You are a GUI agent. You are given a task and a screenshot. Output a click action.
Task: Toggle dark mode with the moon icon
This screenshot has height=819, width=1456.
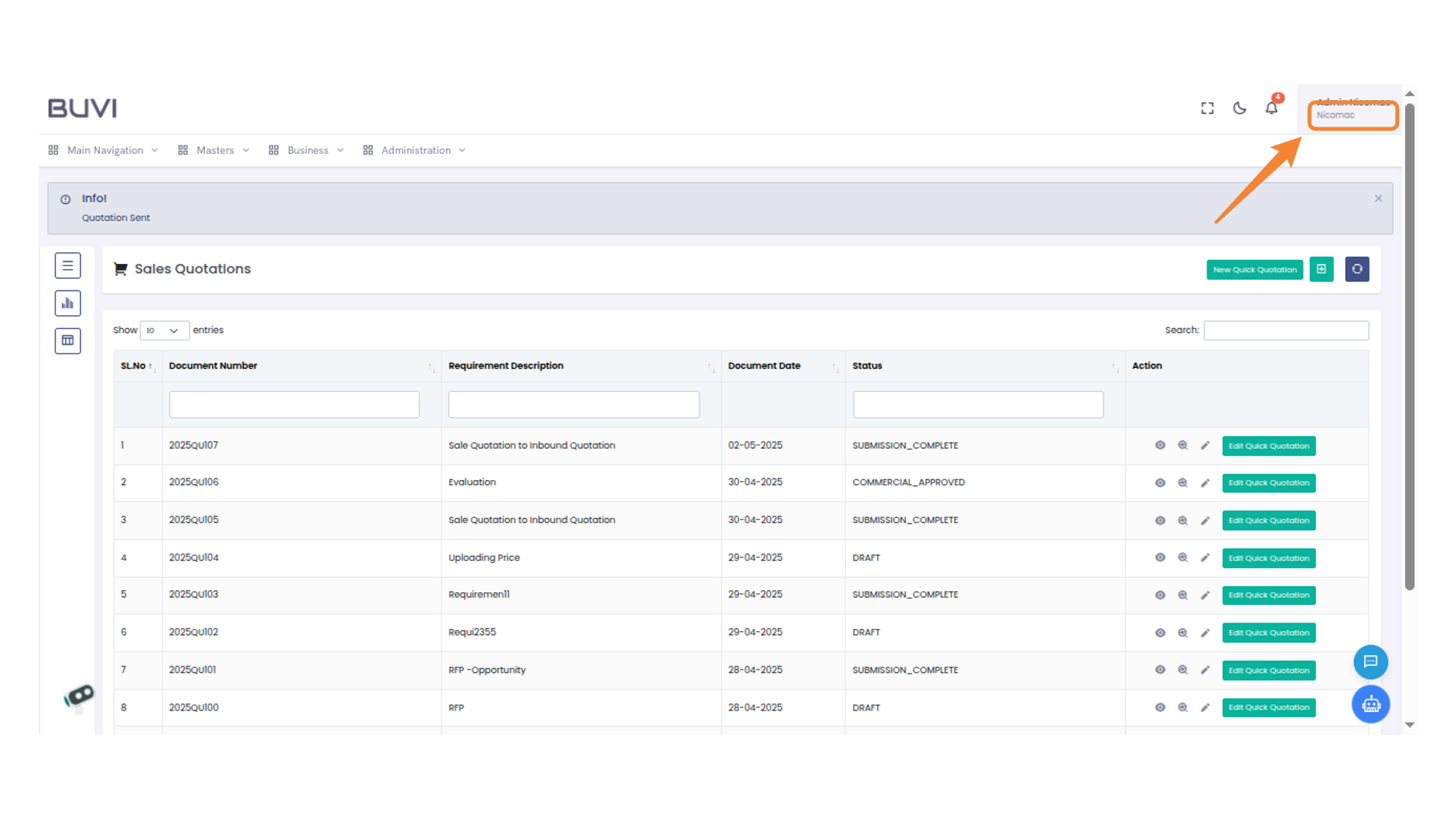[x=1239, y=108]
